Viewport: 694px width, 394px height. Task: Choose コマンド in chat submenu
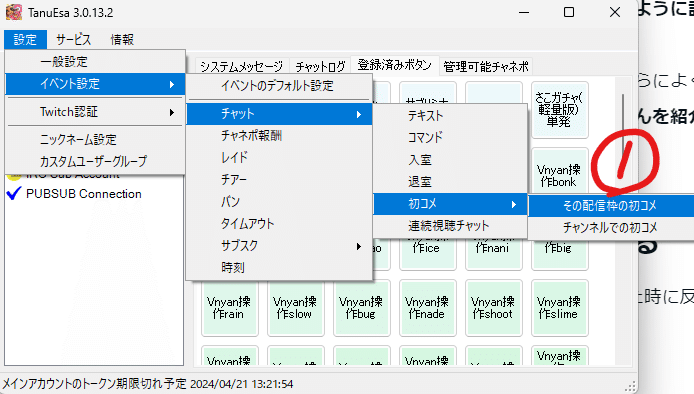click(450, 137)
